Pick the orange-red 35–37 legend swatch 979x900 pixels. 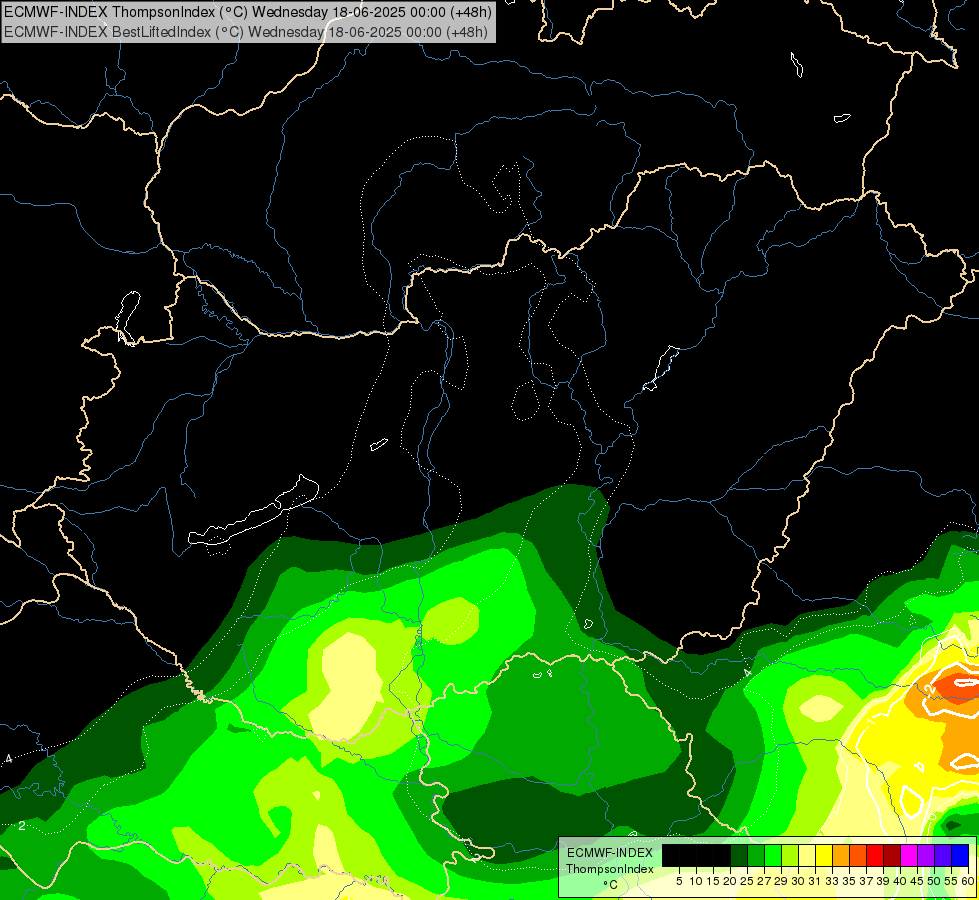click(x=858, y=855)
